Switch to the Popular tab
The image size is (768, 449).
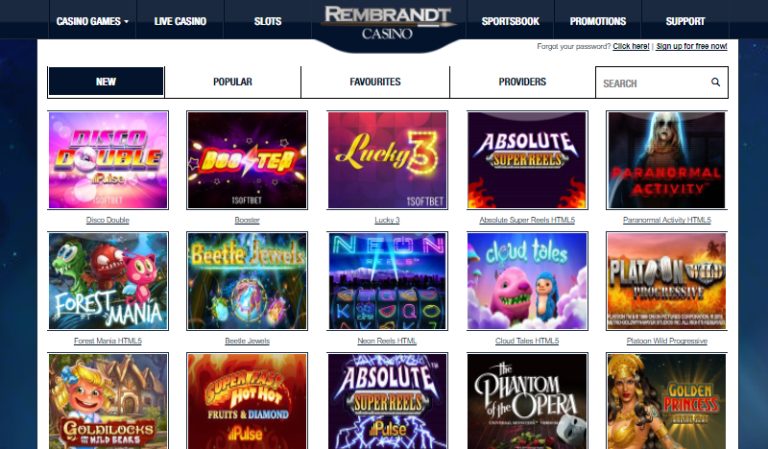click(233, 82)
